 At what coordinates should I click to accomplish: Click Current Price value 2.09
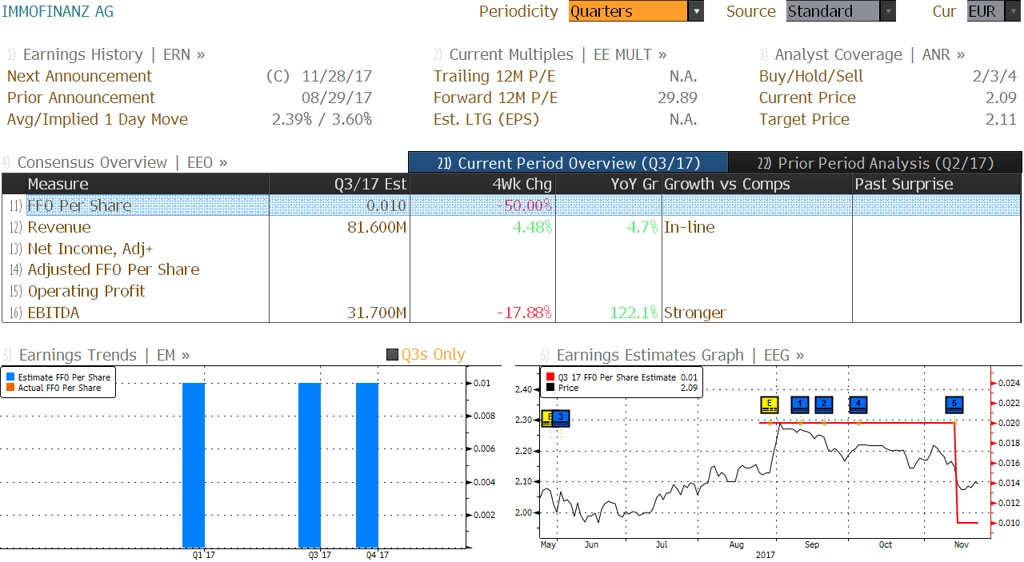1001,98
